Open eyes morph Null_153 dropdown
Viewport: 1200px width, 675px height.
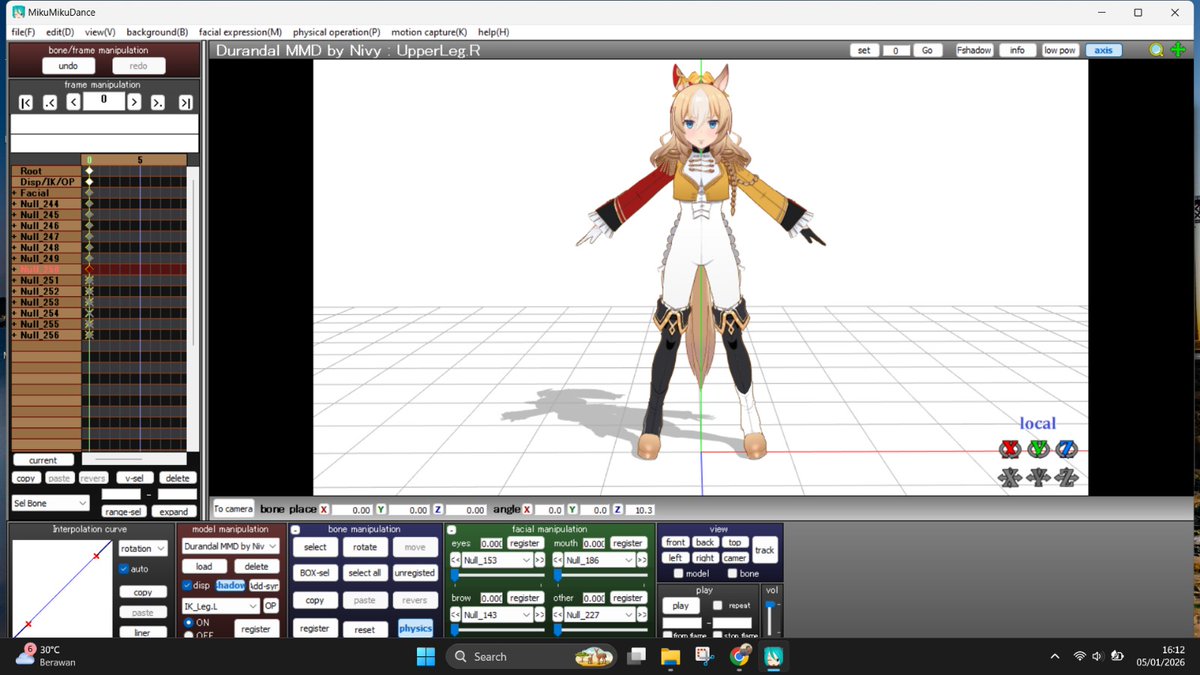(x=497, y=560)
